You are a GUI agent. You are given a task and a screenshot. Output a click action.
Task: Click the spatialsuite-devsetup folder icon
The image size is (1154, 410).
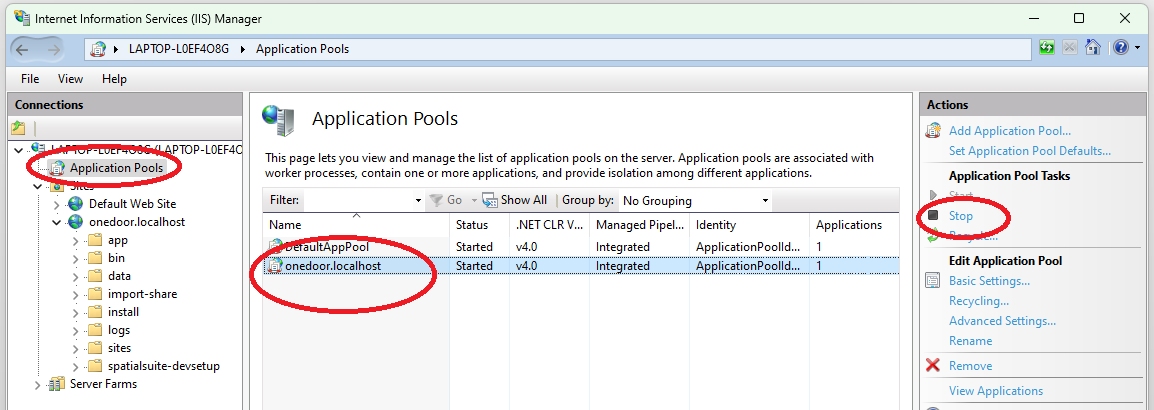pyautogui.click(x=94, y=366)
